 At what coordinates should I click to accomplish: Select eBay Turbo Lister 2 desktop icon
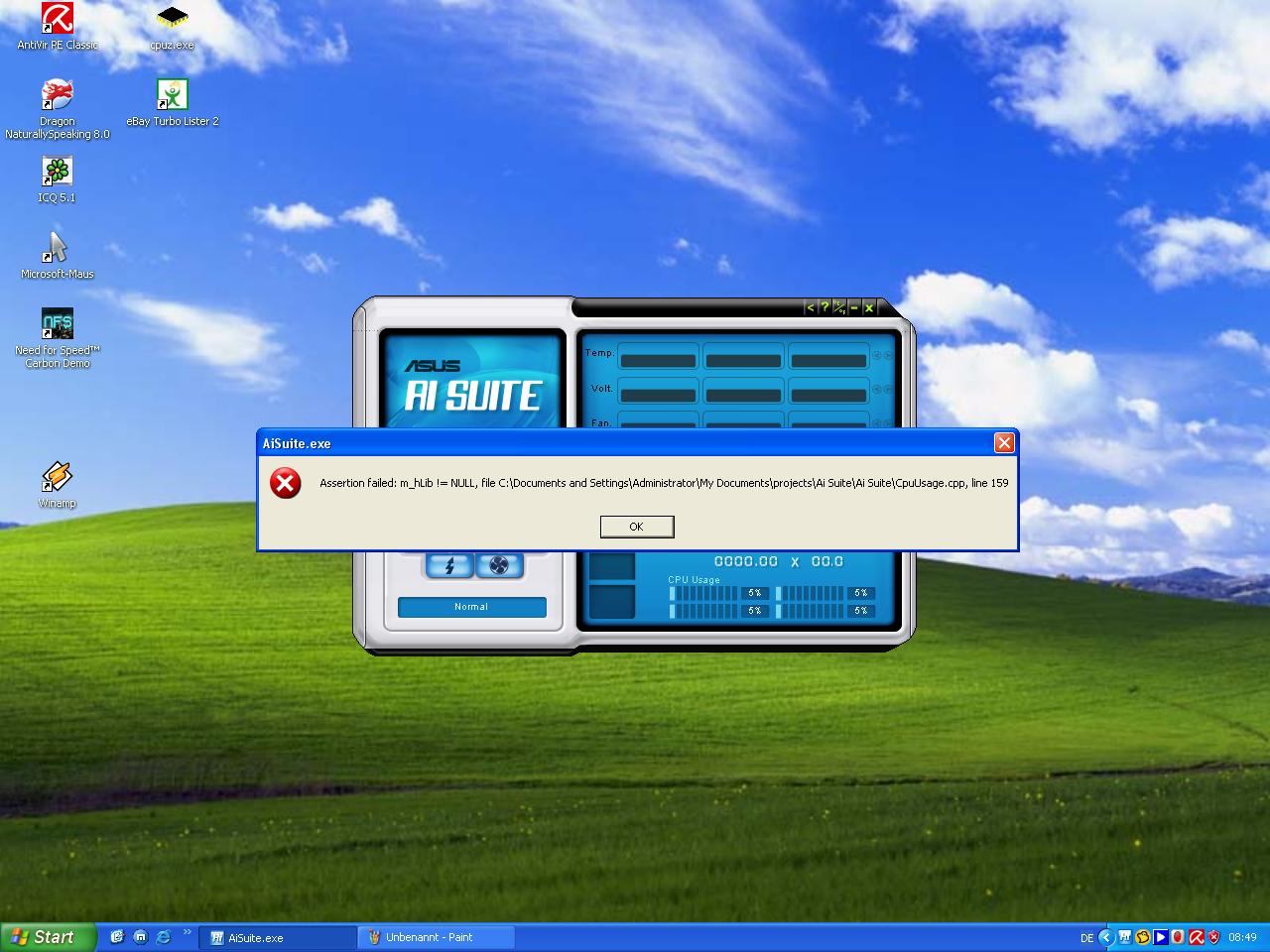(x=173, y=103)
